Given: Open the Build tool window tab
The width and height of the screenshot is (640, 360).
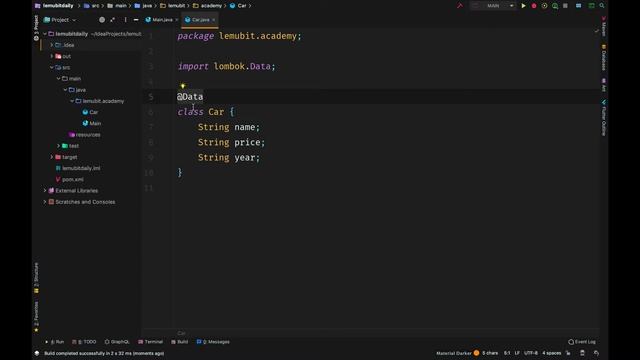Looking at the screenshot, I should [x=180, y=342].
